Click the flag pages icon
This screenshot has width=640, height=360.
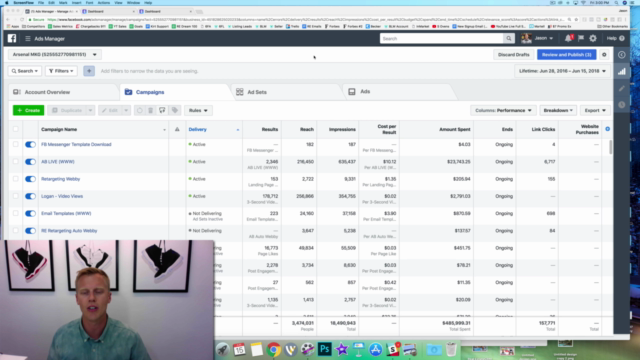pyautogui.click(x=581, y=38)
